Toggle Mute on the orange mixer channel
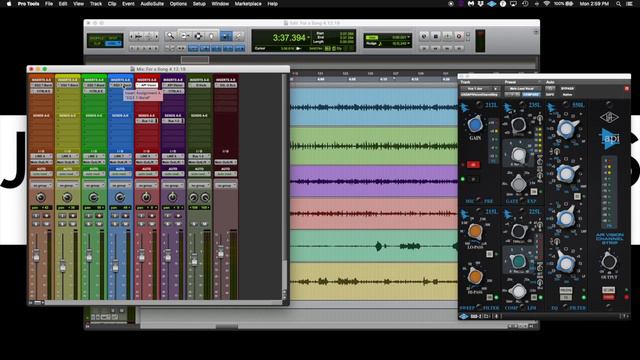The width and height of the screenshot is (640, 360). [x=46, y=224]
